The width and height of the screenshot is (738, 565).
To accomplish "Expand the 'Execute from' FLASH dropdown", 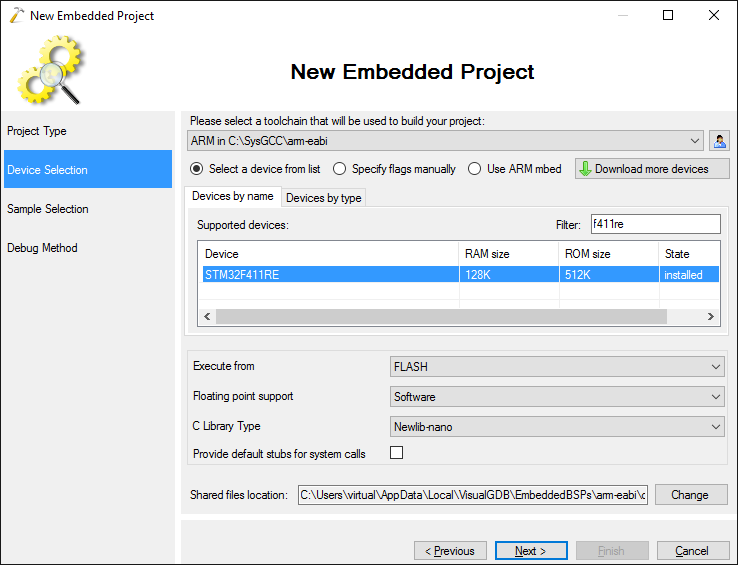I will tap(557, 366).
